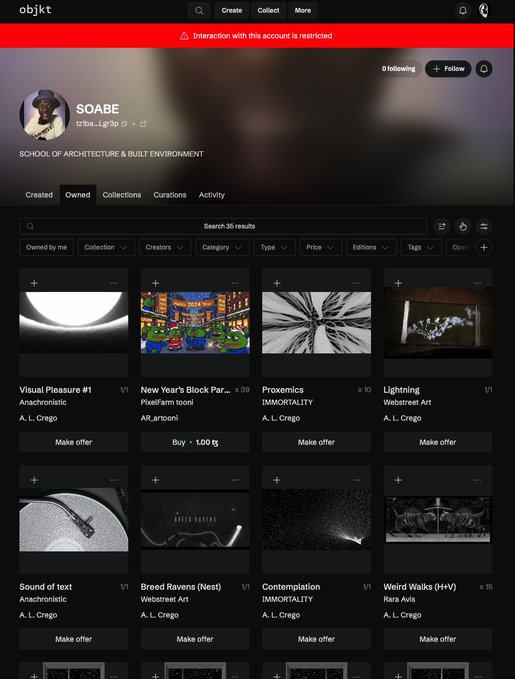The width and height of the screenshot is (515, 679).
Task: Open three-dot menu on Proxemics card
Action: [x=356, y=283]
